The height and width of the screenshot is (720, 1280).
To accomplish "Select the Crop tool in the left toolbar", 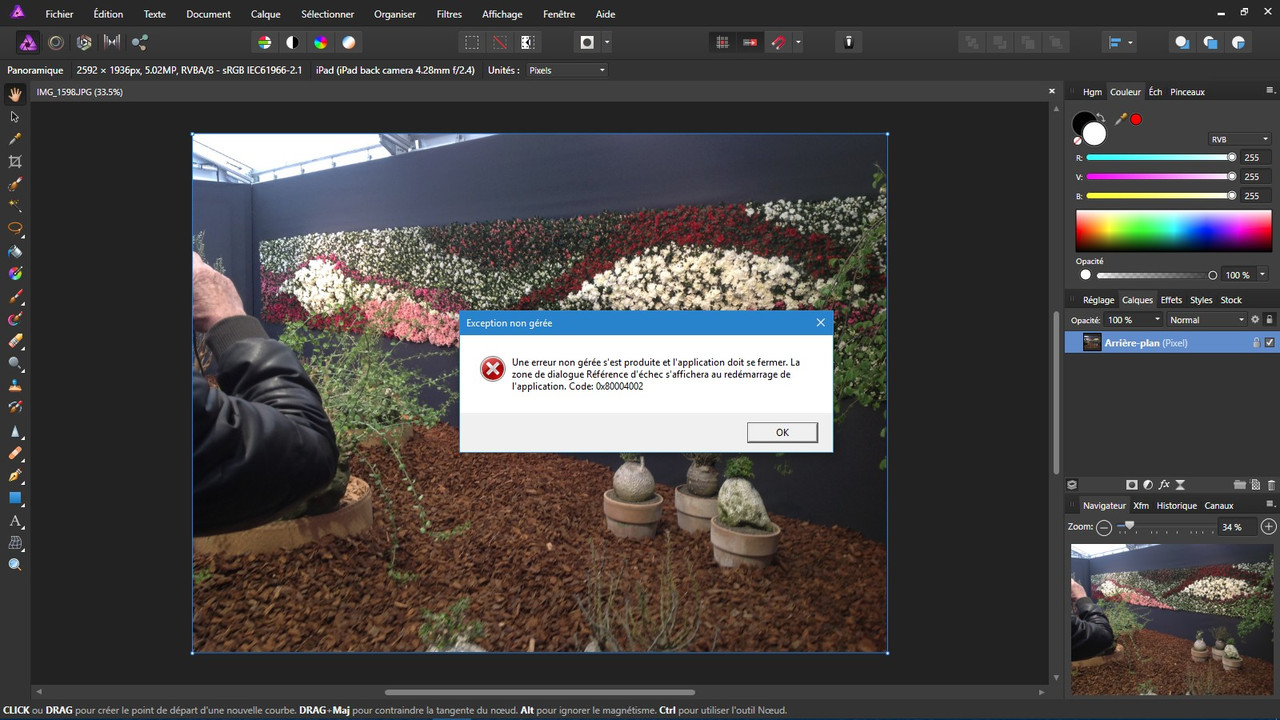I will pos(15,161).
